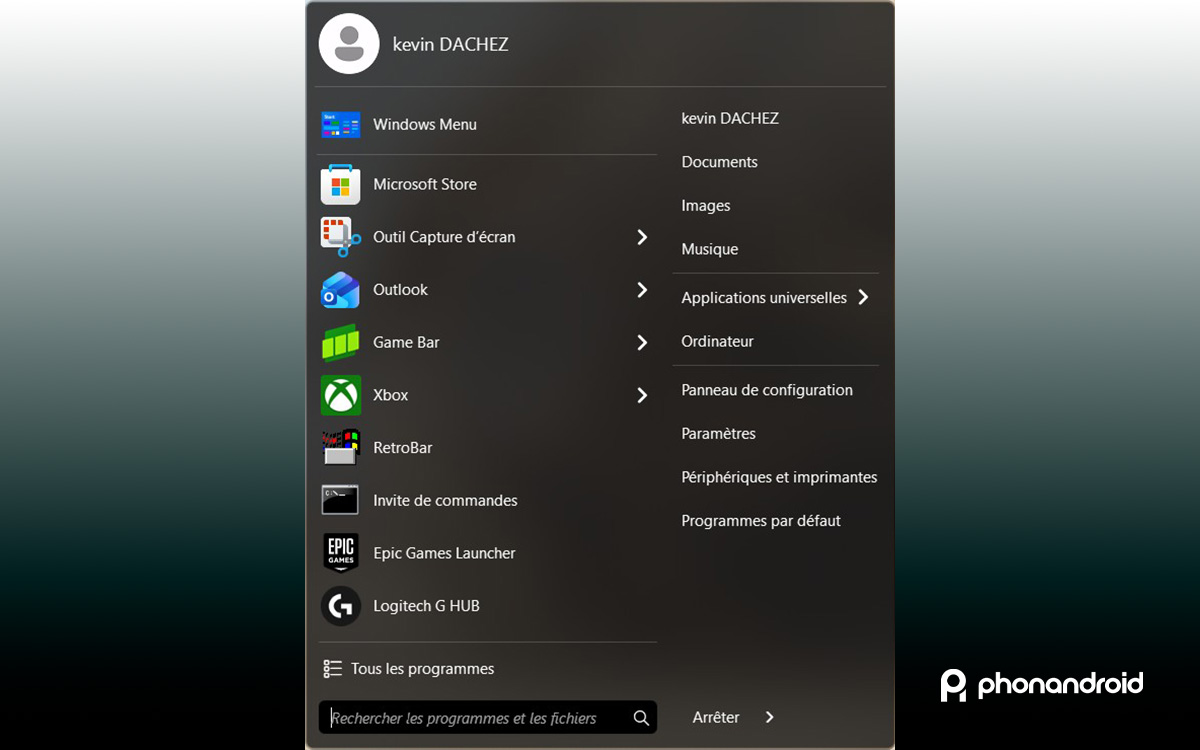Open Panneau de configuration
The image size is (1200, 750).
767,390
